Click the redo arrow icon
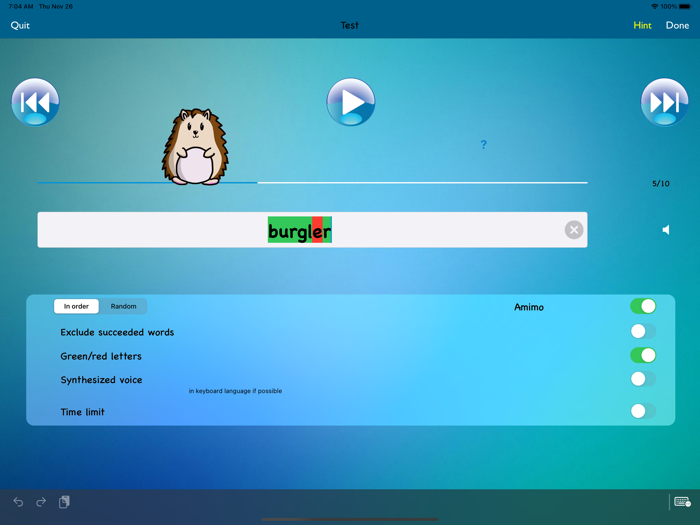This screenshot has width=700, height=525. click(41, 502)
